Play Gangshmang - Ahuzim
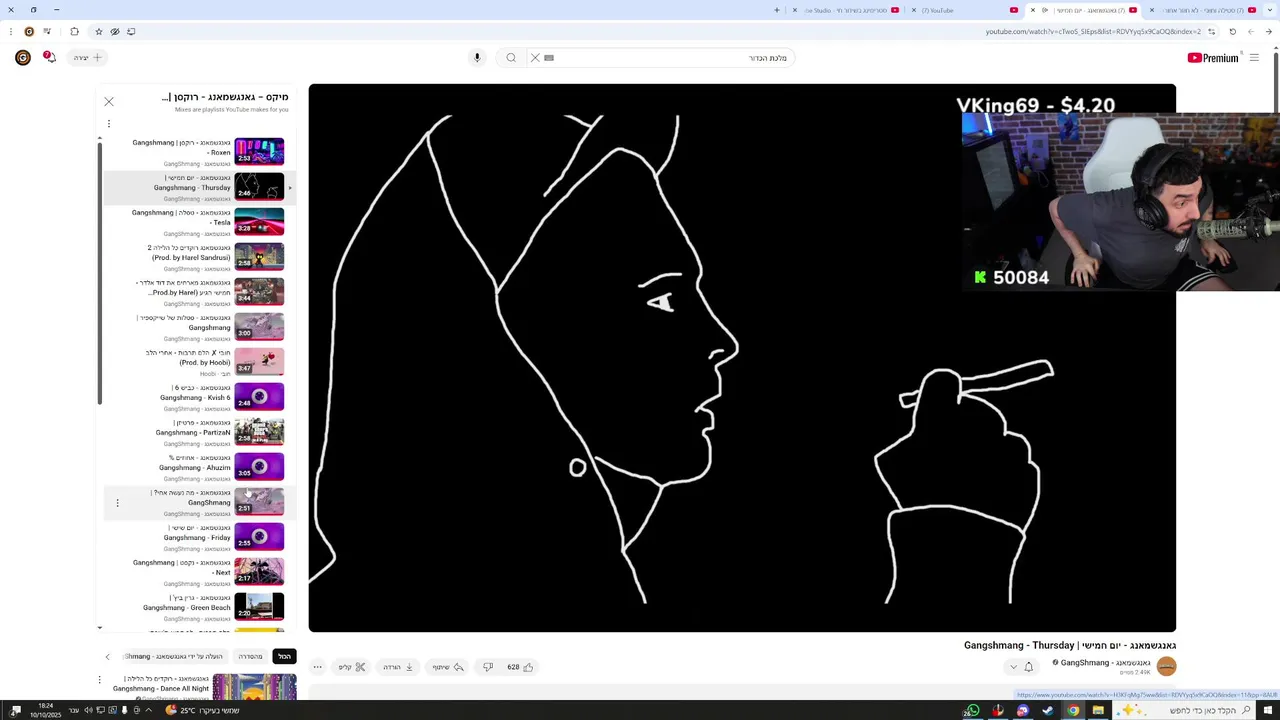Screen dimensions: 1280x720 click(198, 467)
